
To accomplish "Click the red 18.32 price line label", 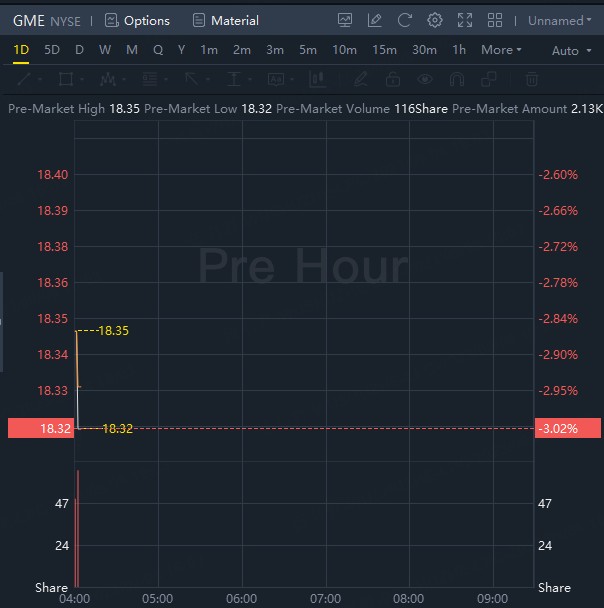I will (x=39, y=428).
